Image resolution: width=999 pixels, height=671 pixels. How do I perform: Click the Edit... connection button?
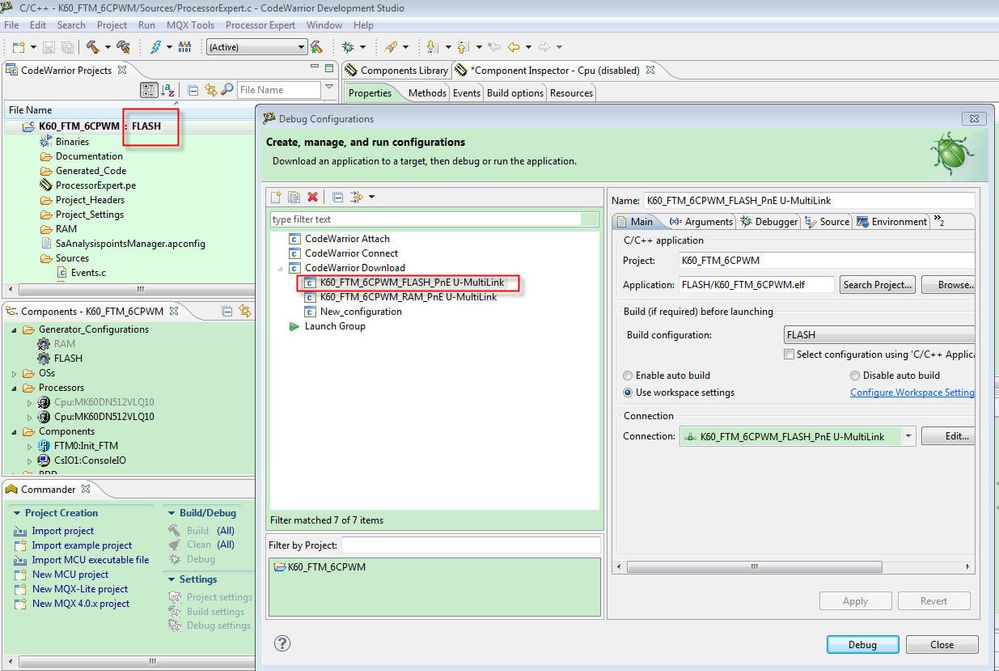[x=949, y=436]
